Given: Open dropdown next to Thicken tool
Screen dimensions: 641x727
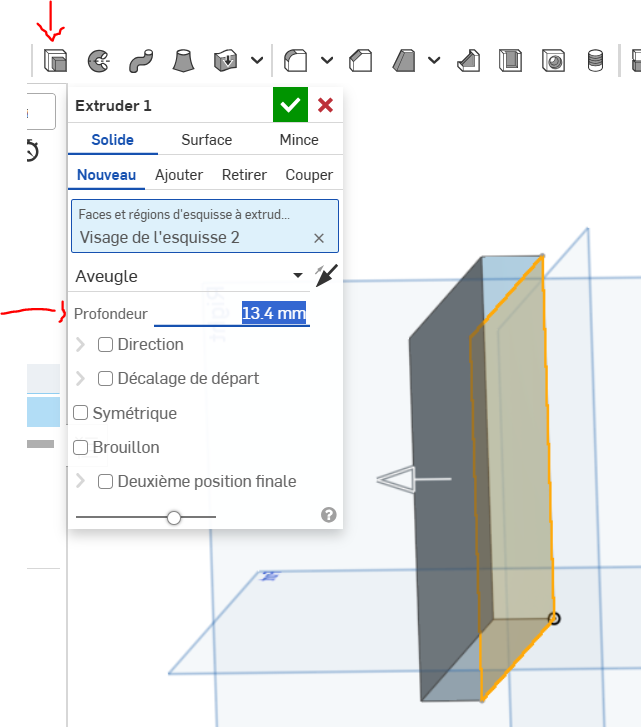Looking at the screenshot, I should [257, 60].
